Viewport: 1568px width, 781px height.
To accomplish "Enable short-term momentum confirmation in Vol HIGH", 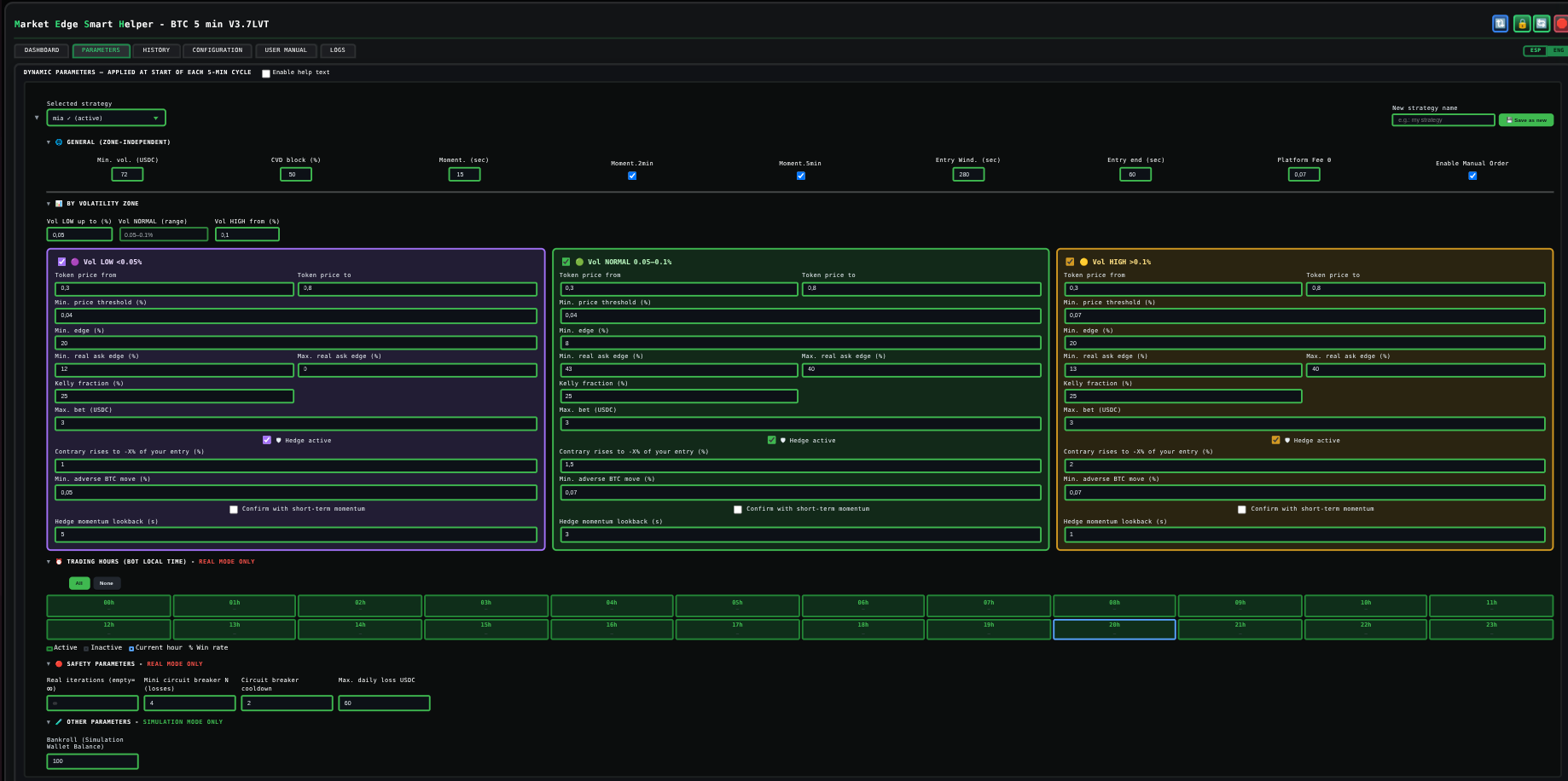I will tap(1242, 509).
